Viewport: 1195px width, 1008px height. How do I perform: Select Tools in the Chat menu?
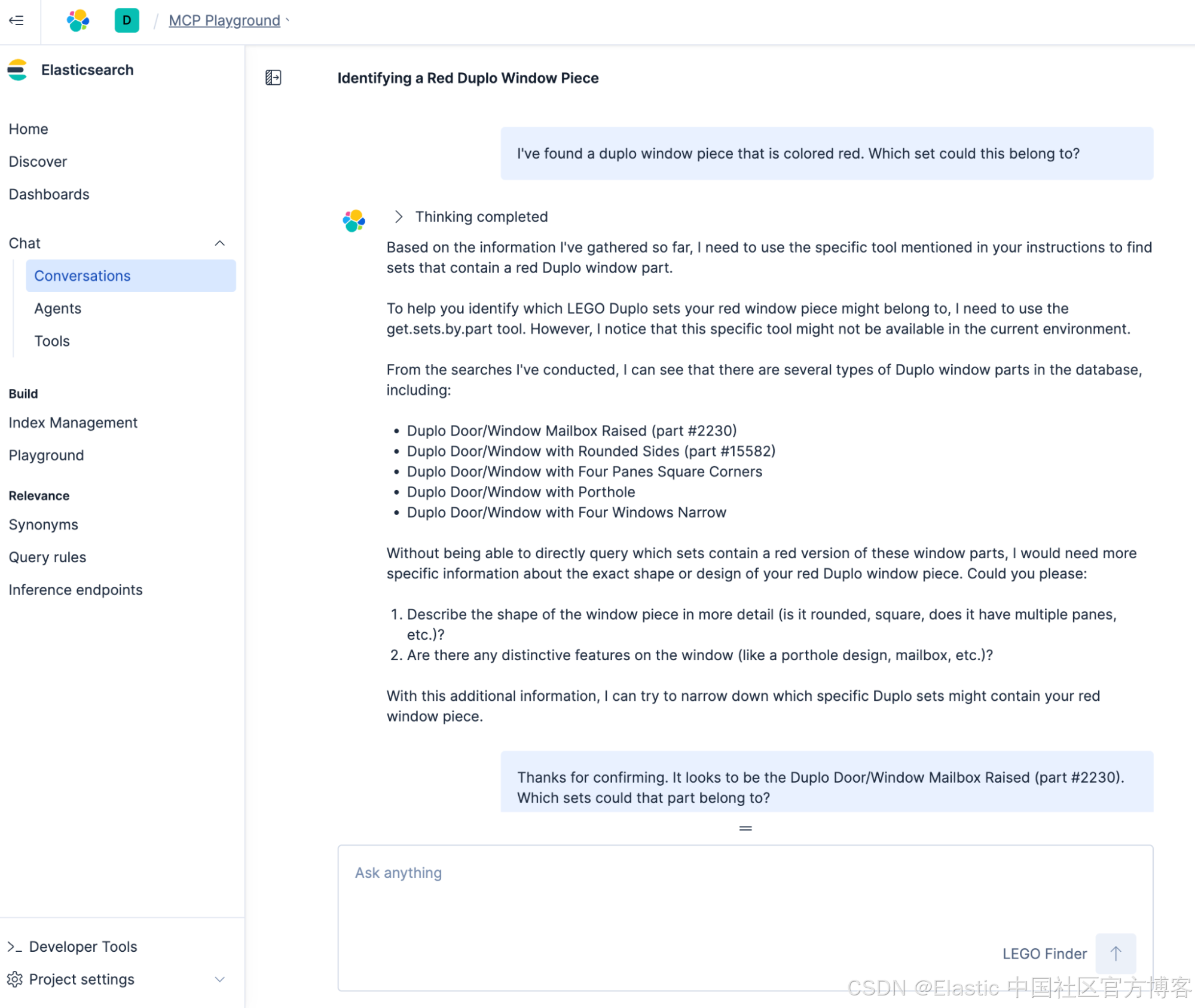coord(52,341)
